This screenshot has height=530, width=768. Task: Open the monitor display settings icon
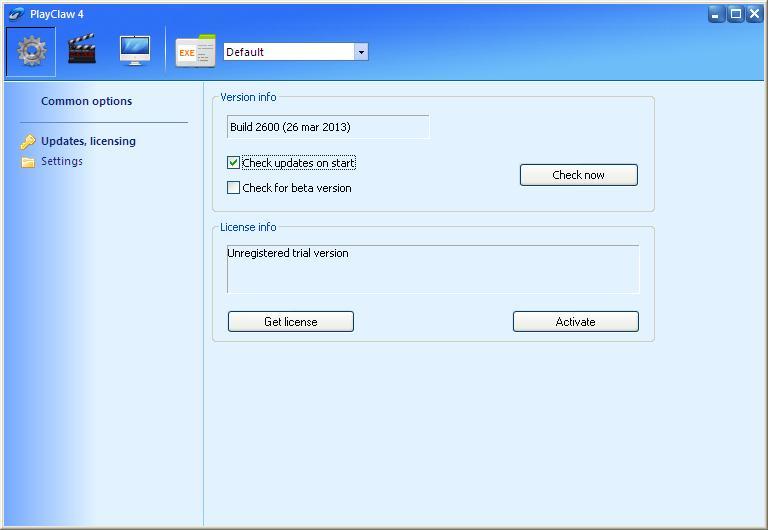pos(135,50)
